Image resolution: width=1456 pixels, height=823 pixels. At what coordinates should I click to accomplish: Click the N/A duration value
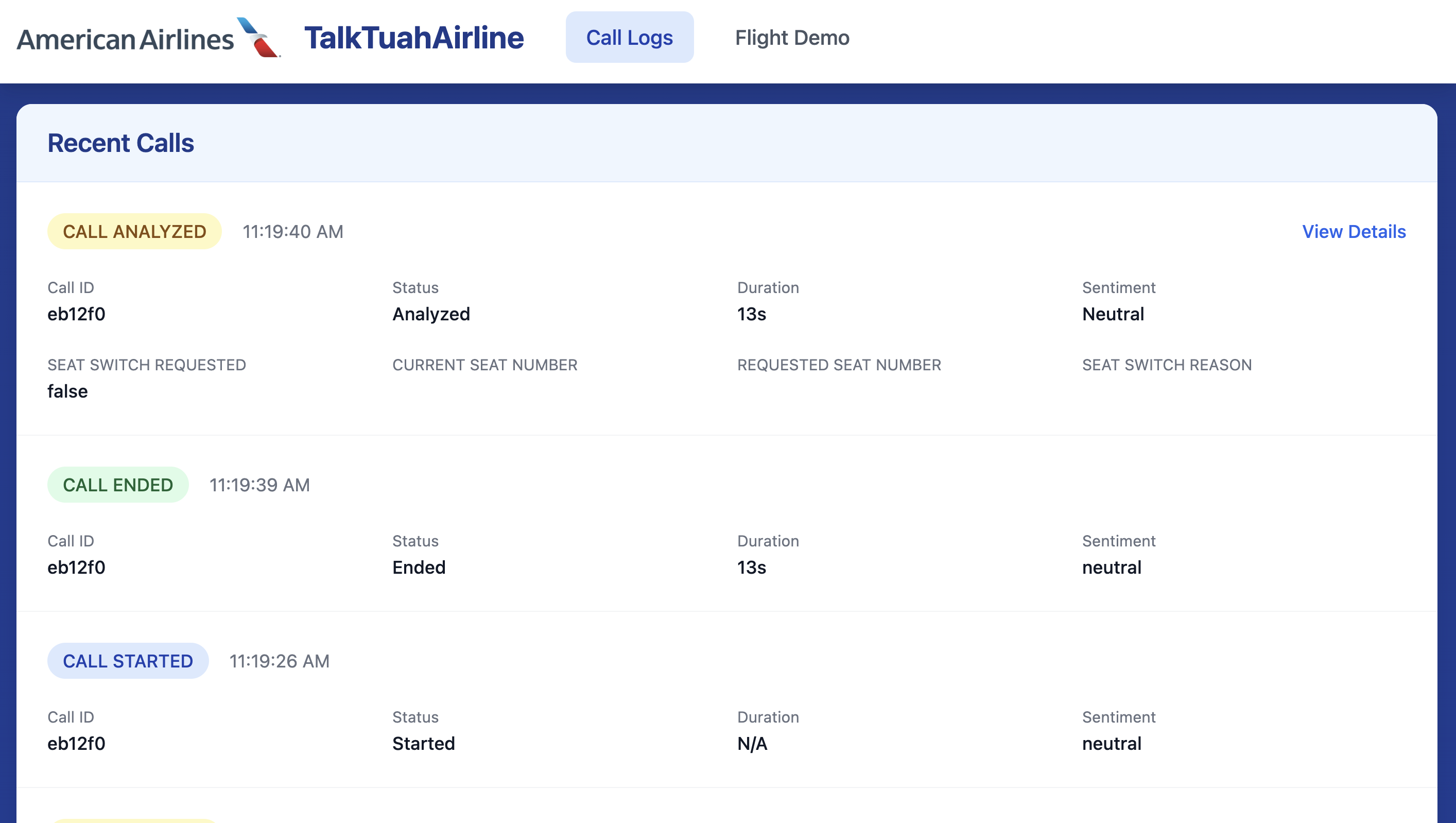click(x=752, y=743)
